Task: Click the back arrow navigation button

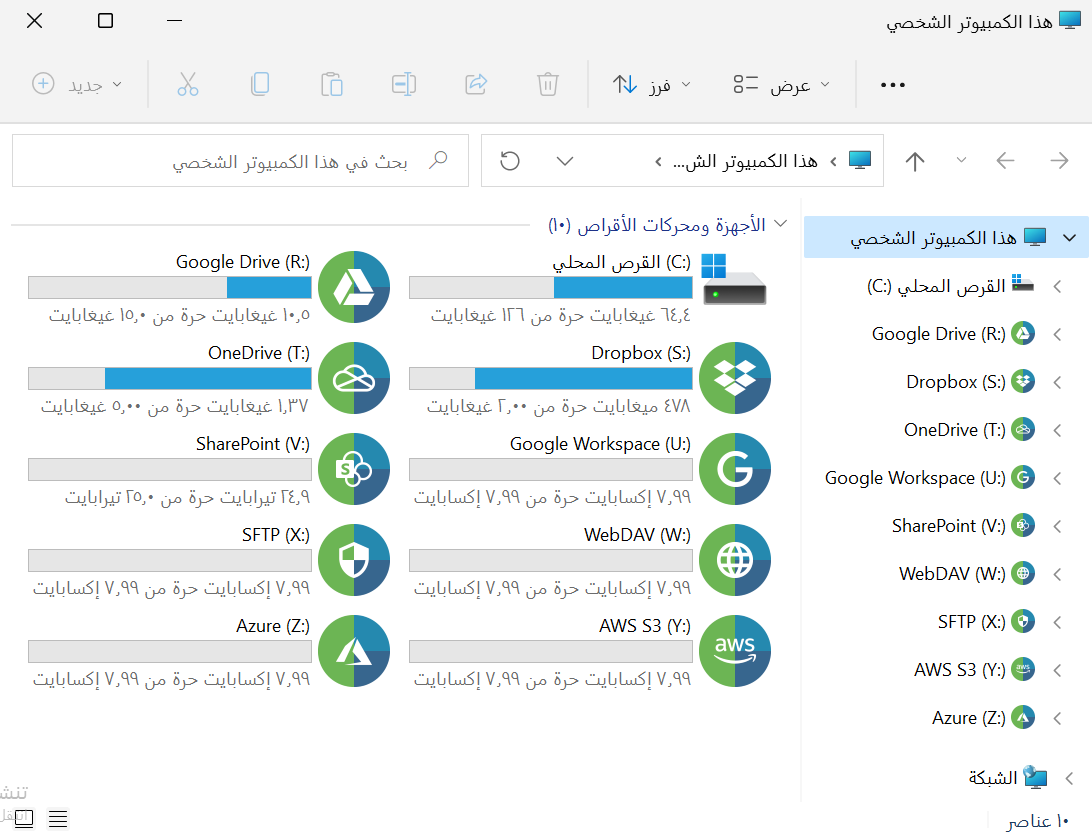Action: [1005, 161]
